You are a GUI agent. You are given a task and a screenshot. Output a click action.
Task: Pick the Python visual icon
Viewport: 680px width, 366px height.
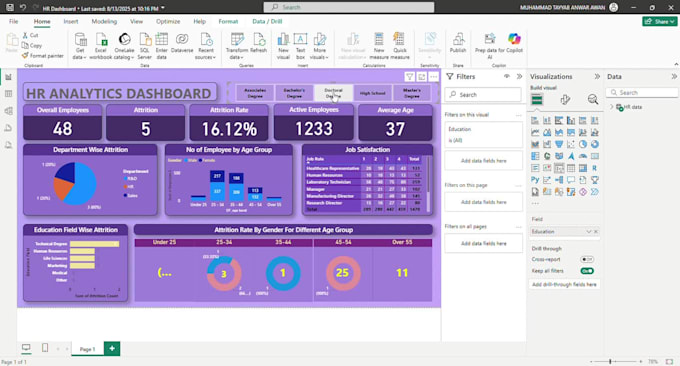(x=535, y=180)
